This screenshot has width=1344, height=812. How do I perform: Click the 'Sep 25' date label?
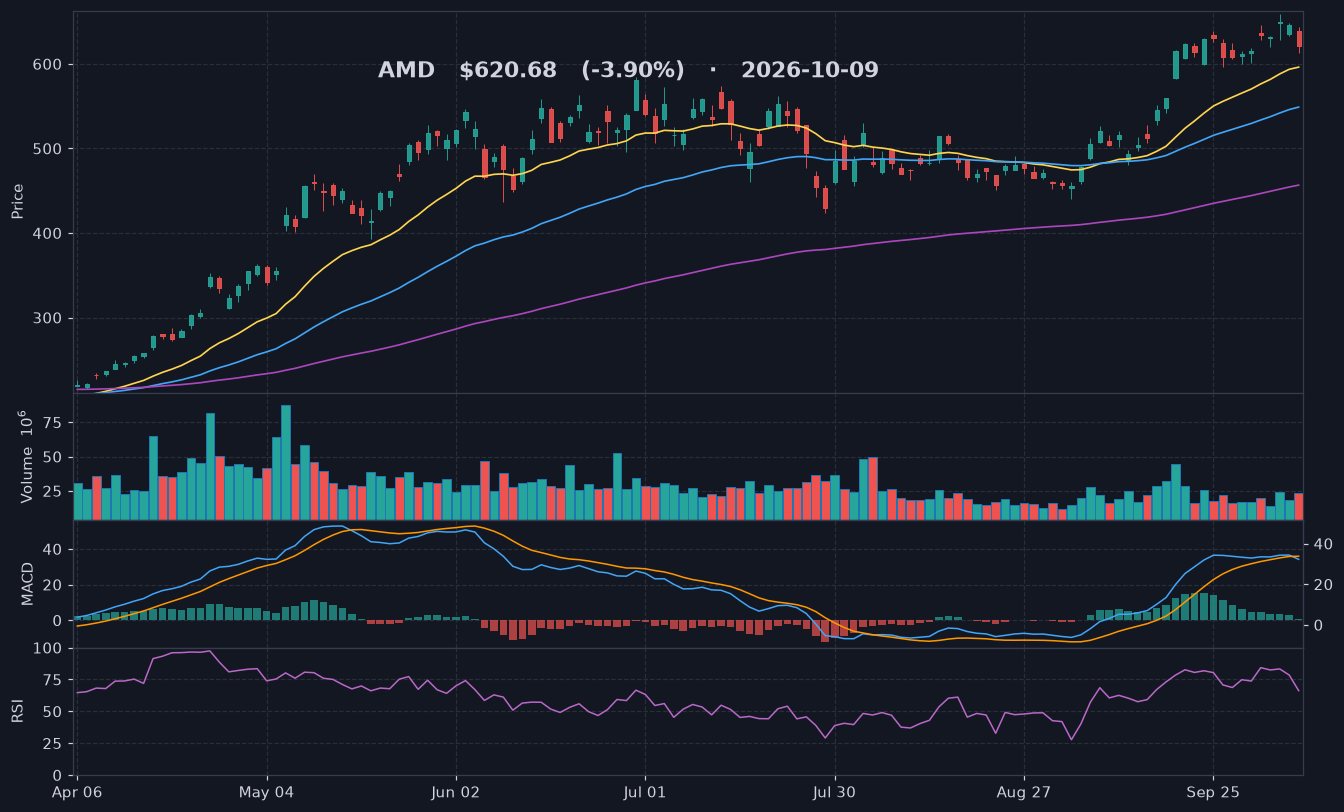(x=1213, y=792)
